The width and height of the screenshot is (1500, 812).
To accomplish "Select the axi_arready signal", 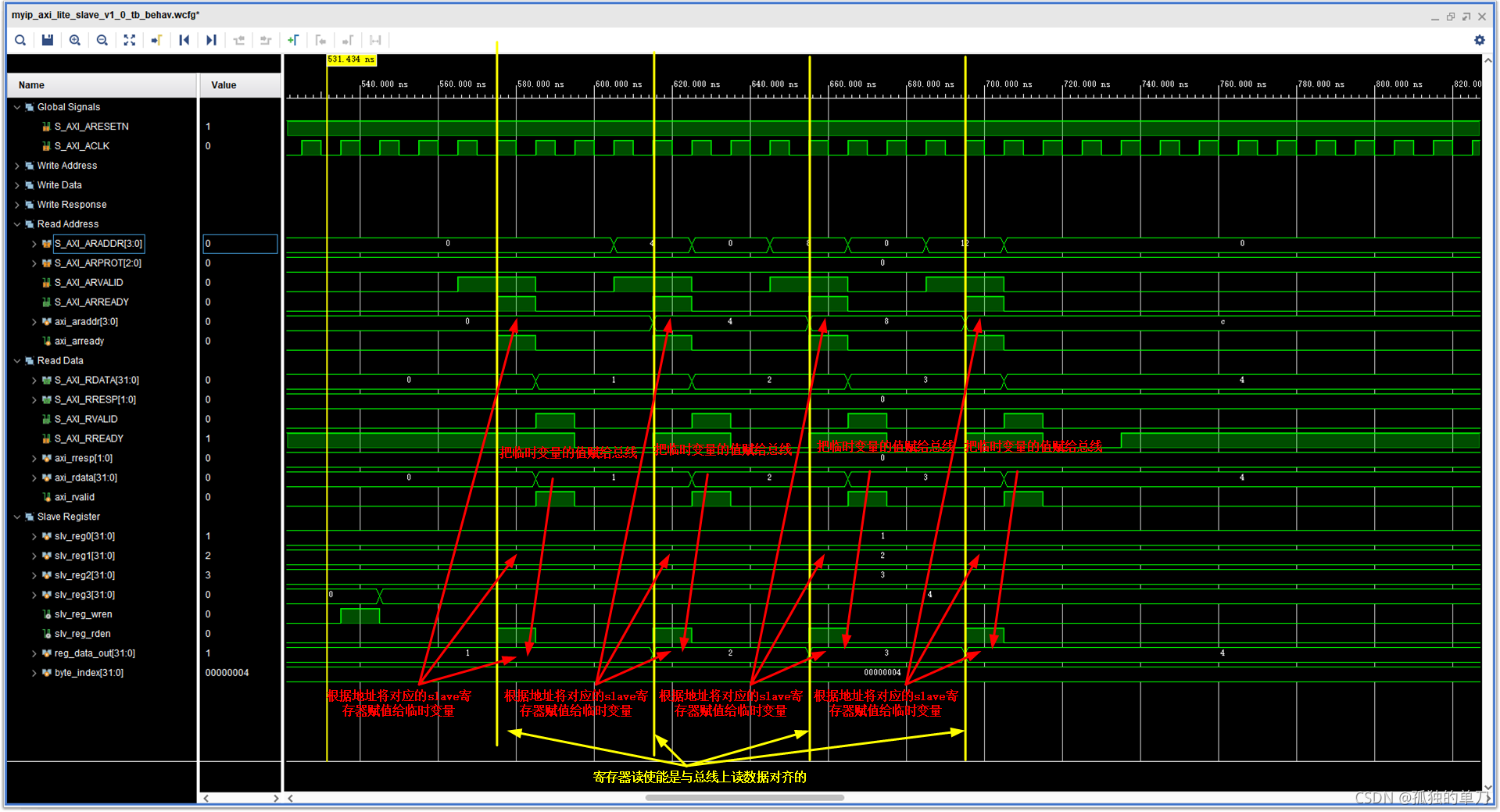I will pyautogui.click(x=79, y=342).
